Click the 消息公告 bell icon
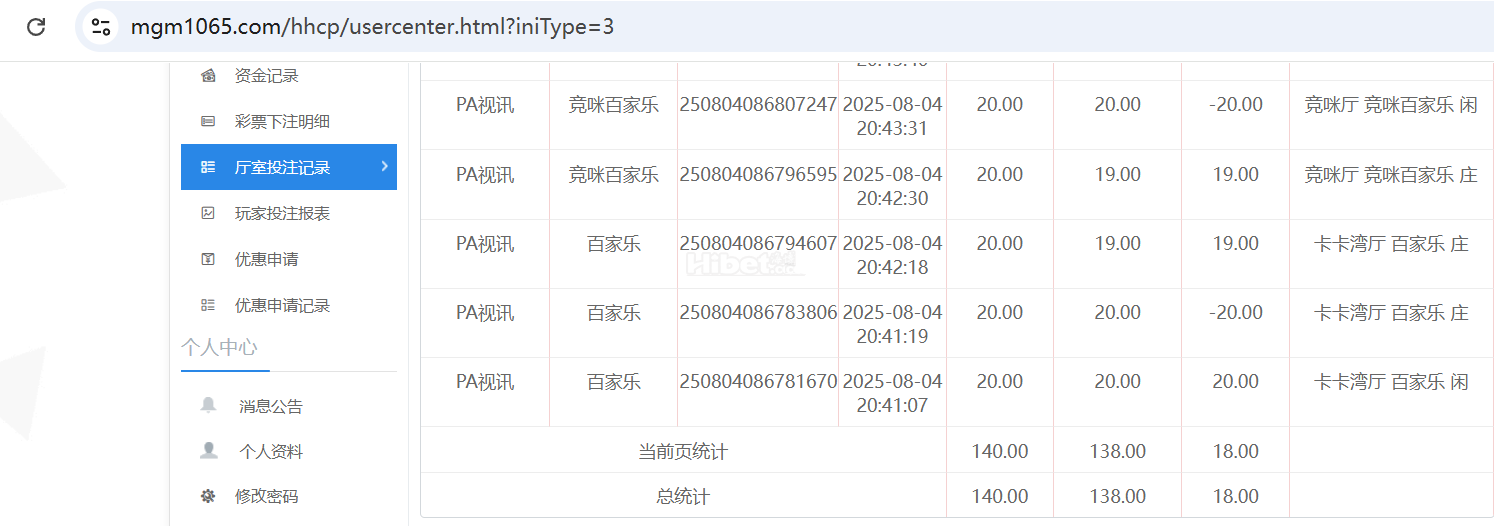 pyautogui.click(x=208, y=405)
